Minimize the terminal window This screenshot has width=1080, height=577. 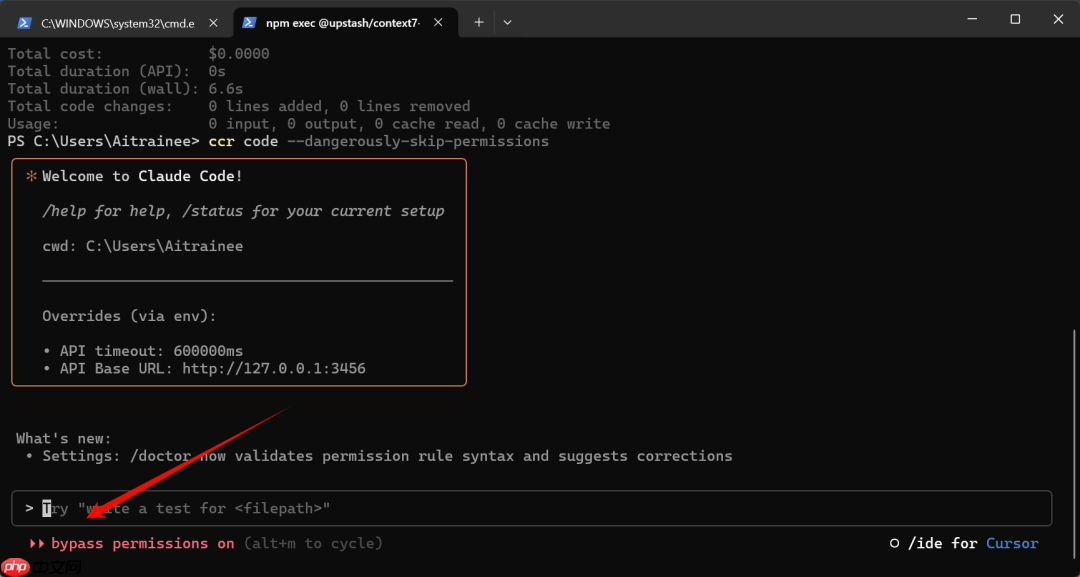click(x=971, y=19)
